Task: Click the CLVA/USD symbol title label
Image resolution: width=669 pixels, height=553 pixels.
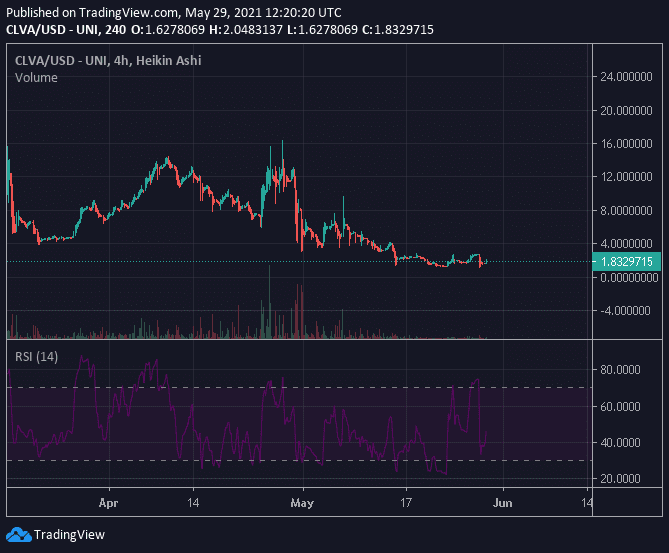Action: coord(108,61)
